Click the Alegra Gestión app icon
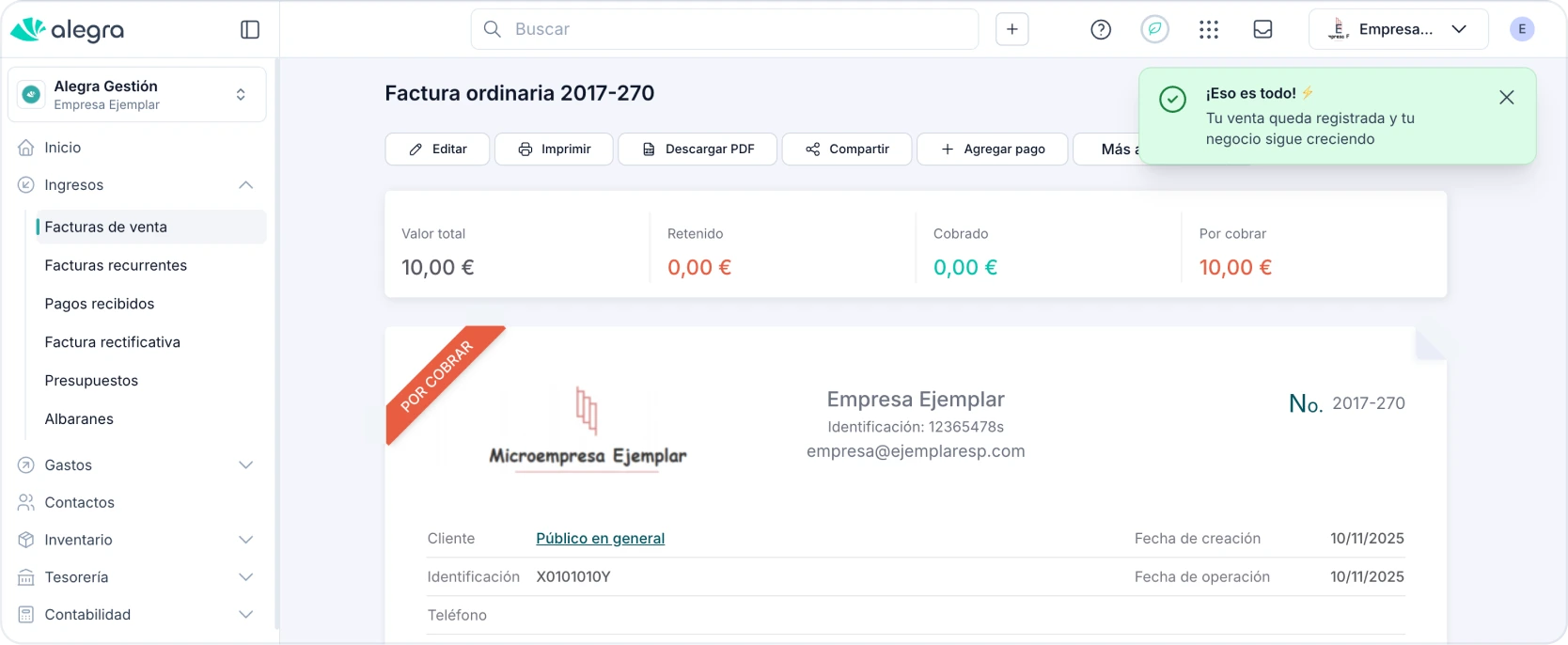1568x645 pixels. coord(32,94)
